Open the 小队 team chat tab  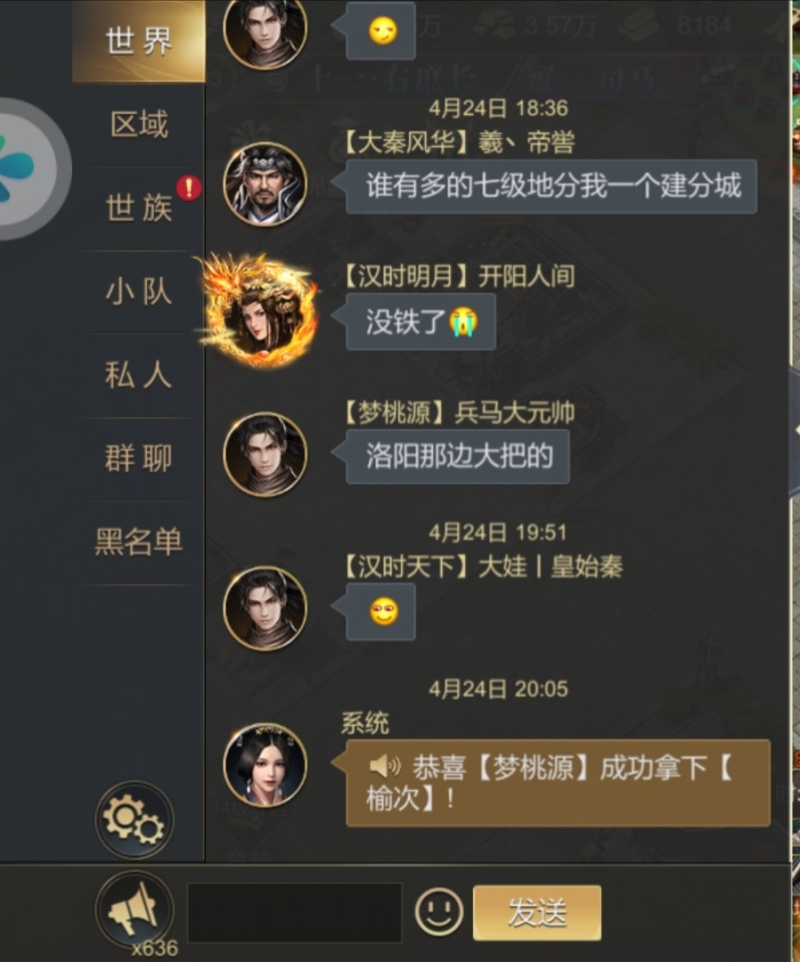pos(139,291)
